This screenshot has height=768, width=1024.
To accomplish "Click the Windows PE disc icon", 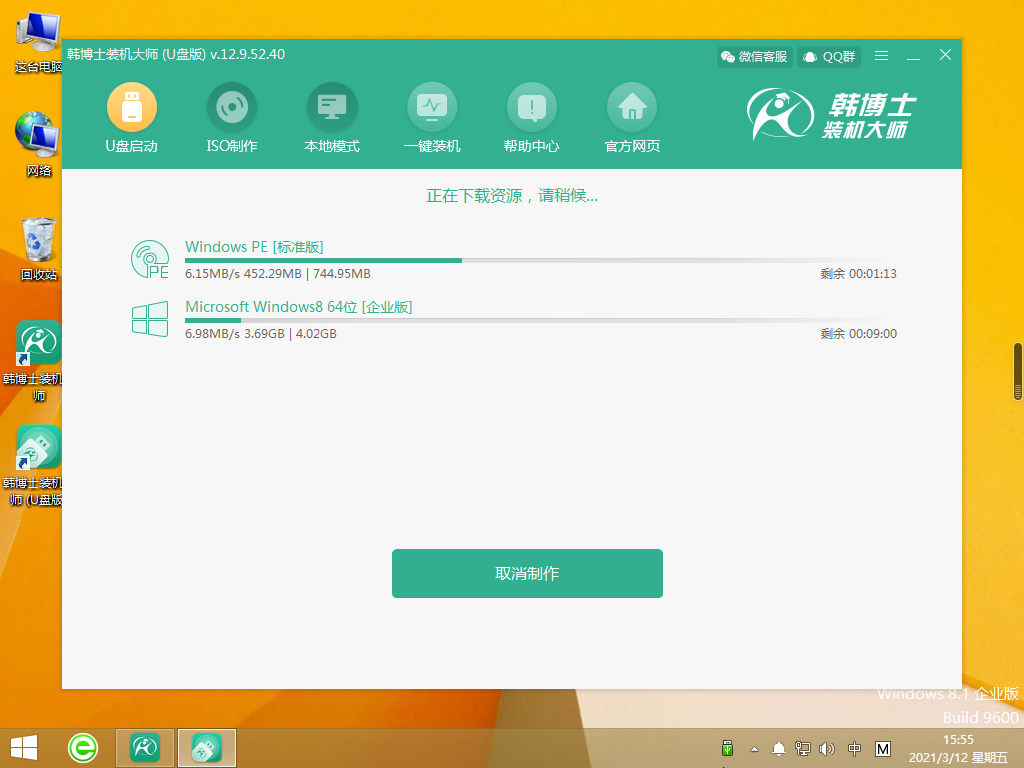I will (150, 259).
